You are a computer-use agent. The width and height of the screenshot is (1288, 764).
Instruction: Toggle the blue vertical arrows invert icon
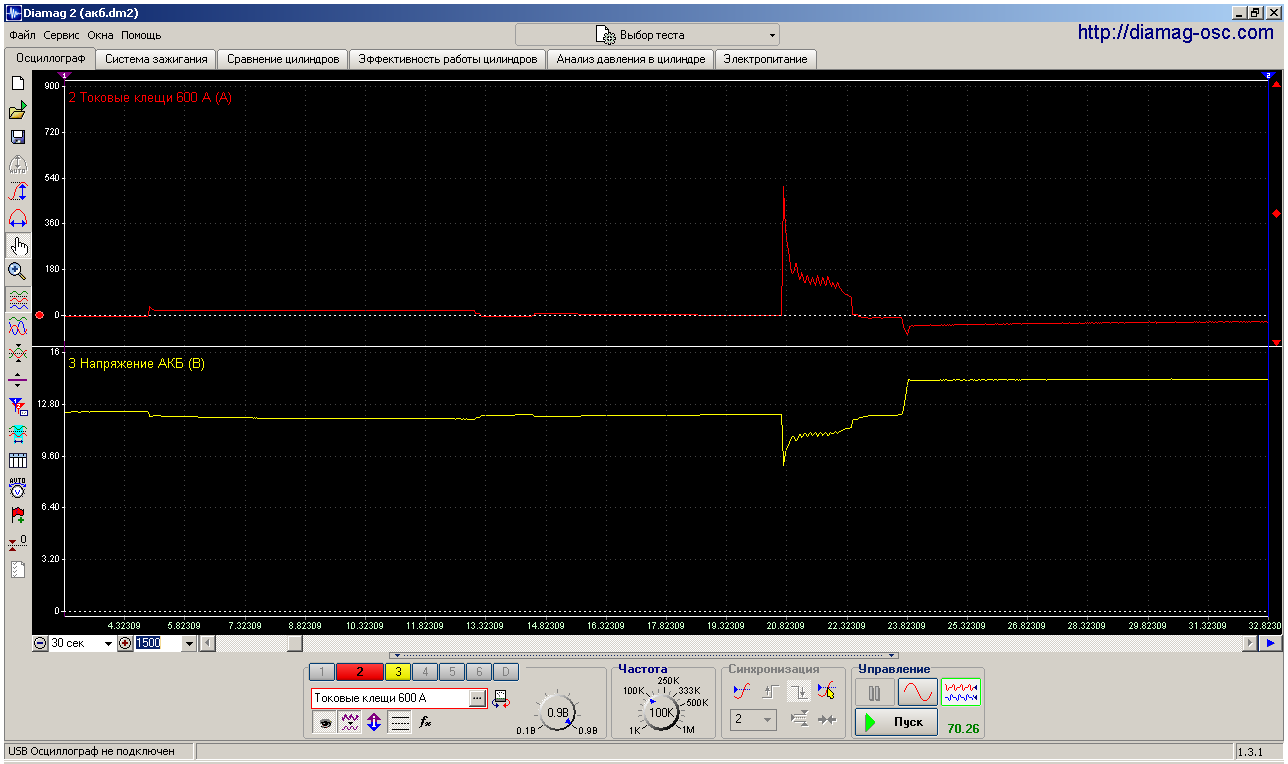tap(374, 722)
